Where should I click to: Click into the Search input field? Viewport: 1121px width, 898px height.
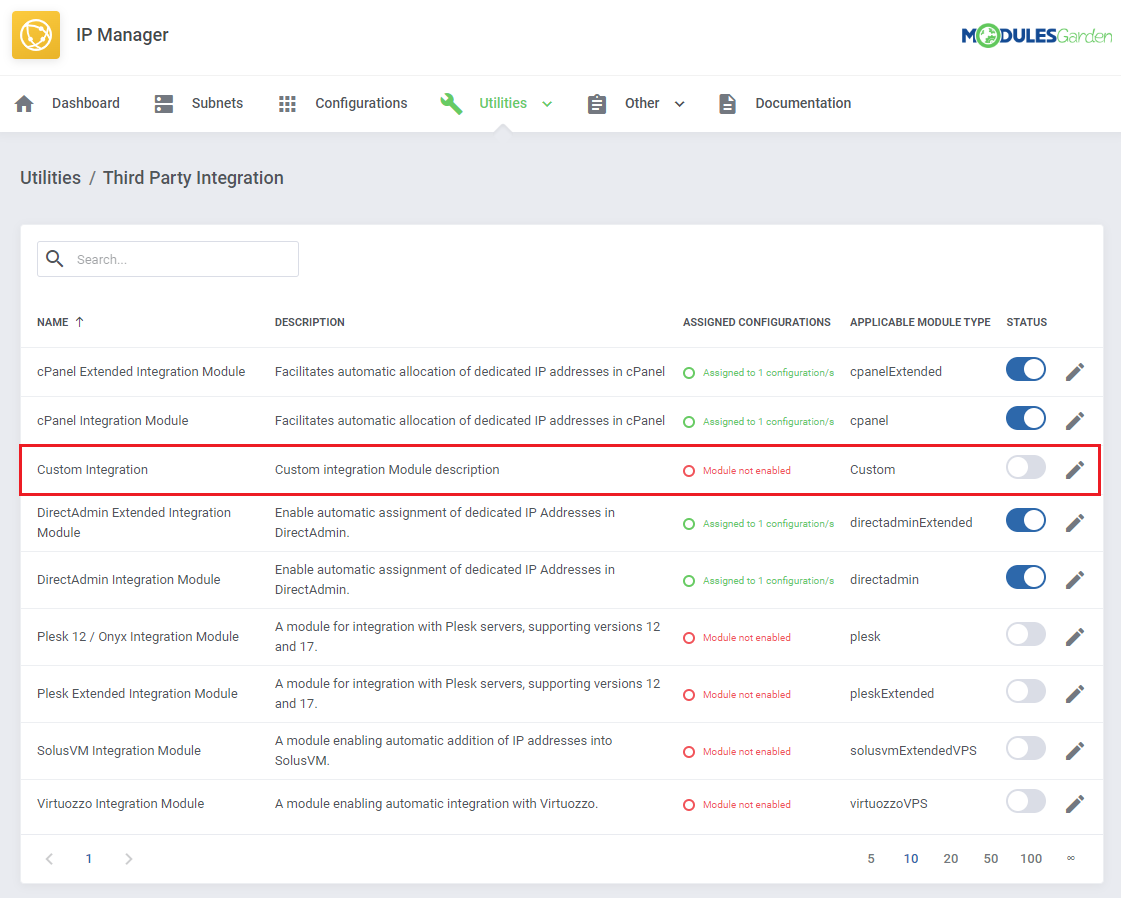[x=180, y=259]
